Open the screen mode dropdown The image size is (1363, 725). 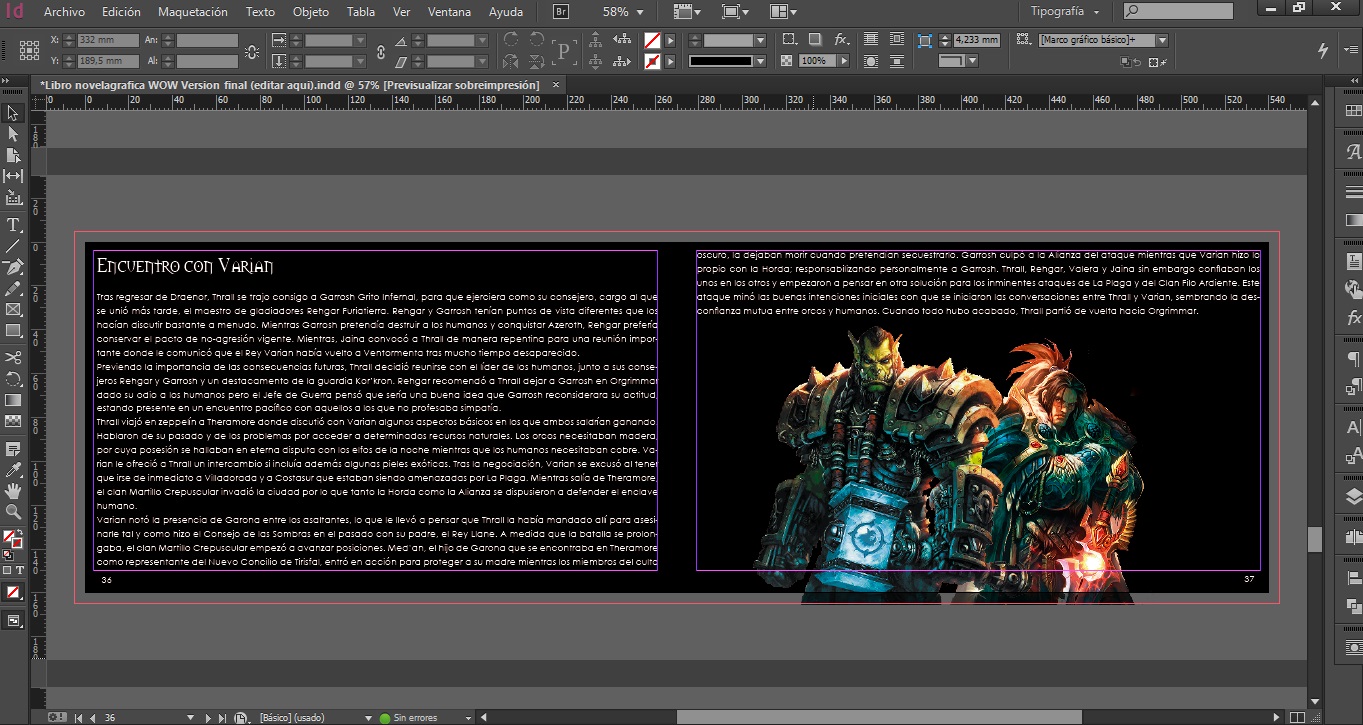pyautogui.click(x=736, y=12)
